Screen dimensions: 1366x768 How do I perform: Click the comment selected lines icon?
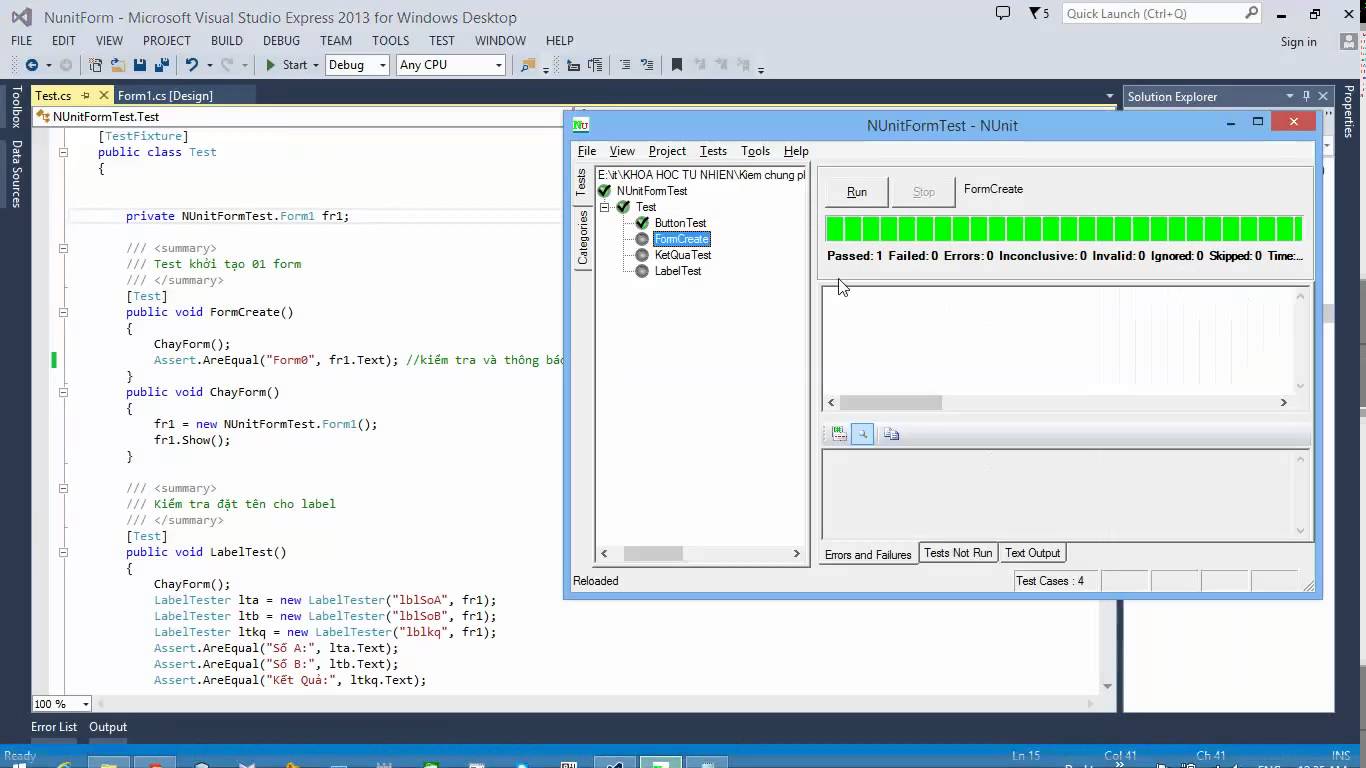pos(625,65)
